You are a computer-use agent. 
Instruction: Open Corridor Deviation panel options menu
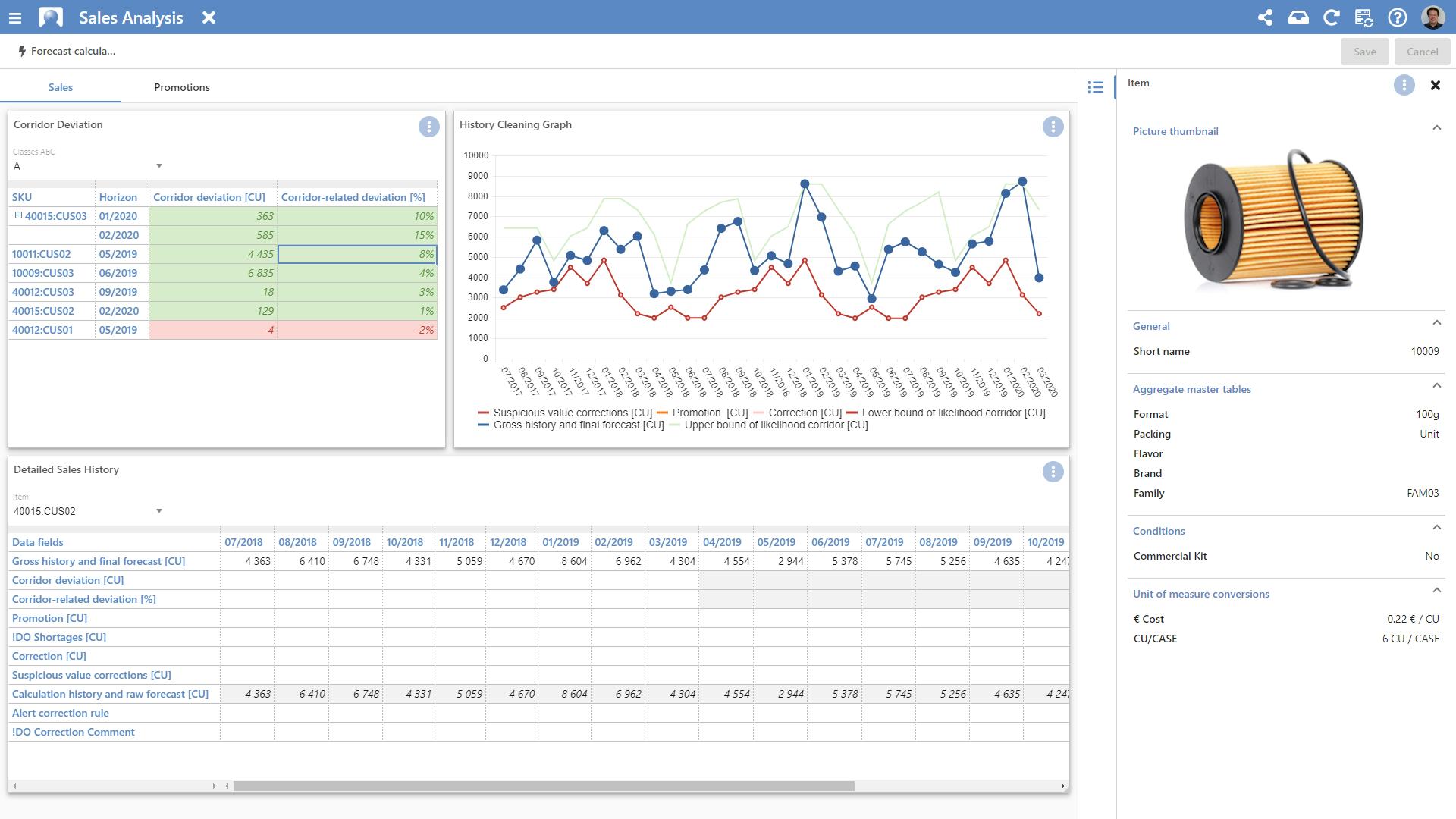pos(428,127)
